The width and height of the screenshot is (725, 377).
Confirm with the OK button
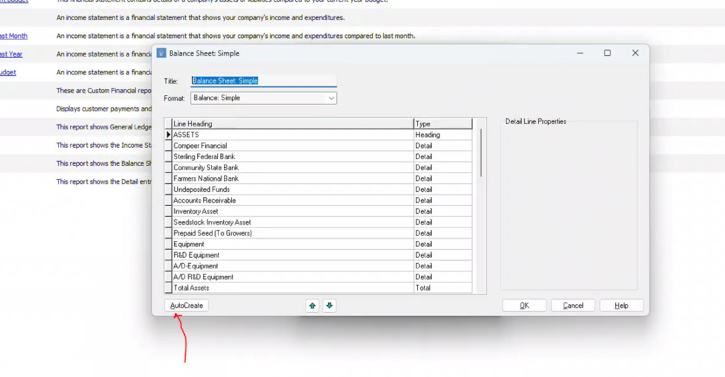(x=524, y=306)
